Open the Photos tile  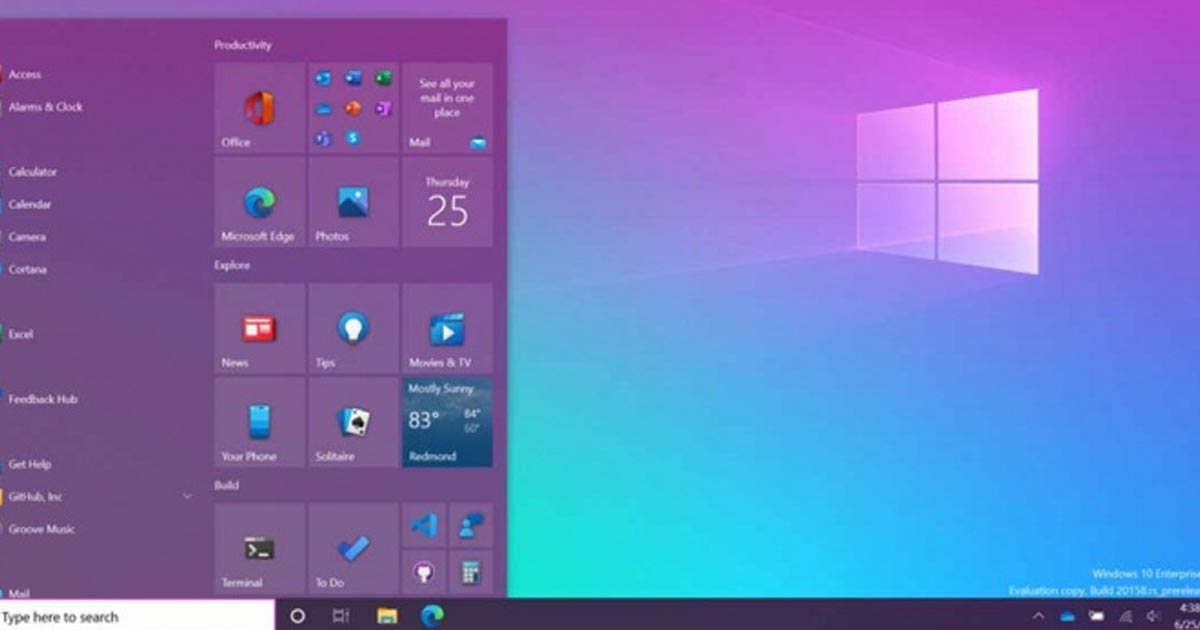[352, 202]
